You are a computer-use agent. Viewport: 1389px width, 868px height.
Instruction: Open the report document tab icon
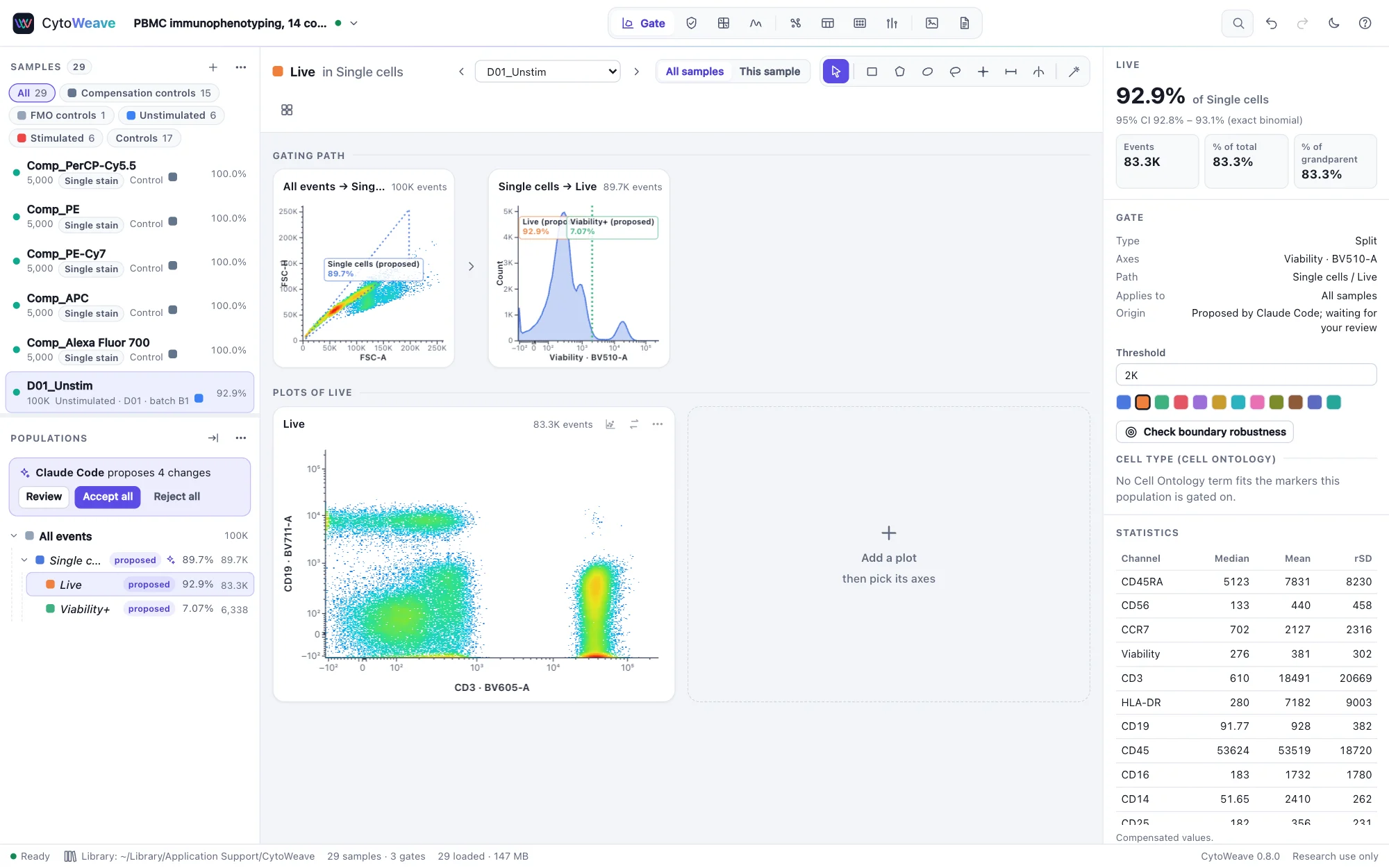pyautogui.click(x=964, y=23)
